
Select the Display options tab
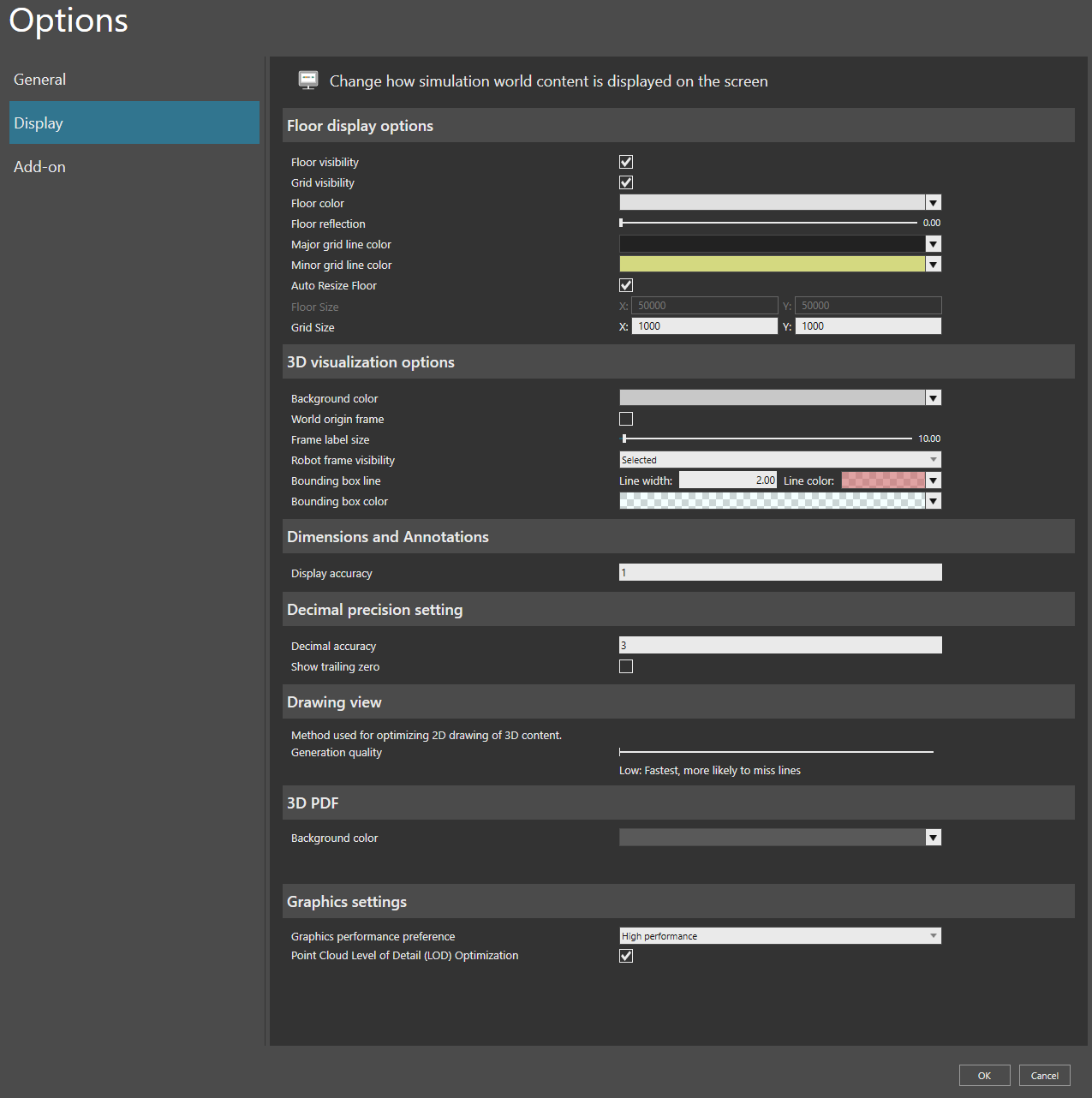(134, 122)
